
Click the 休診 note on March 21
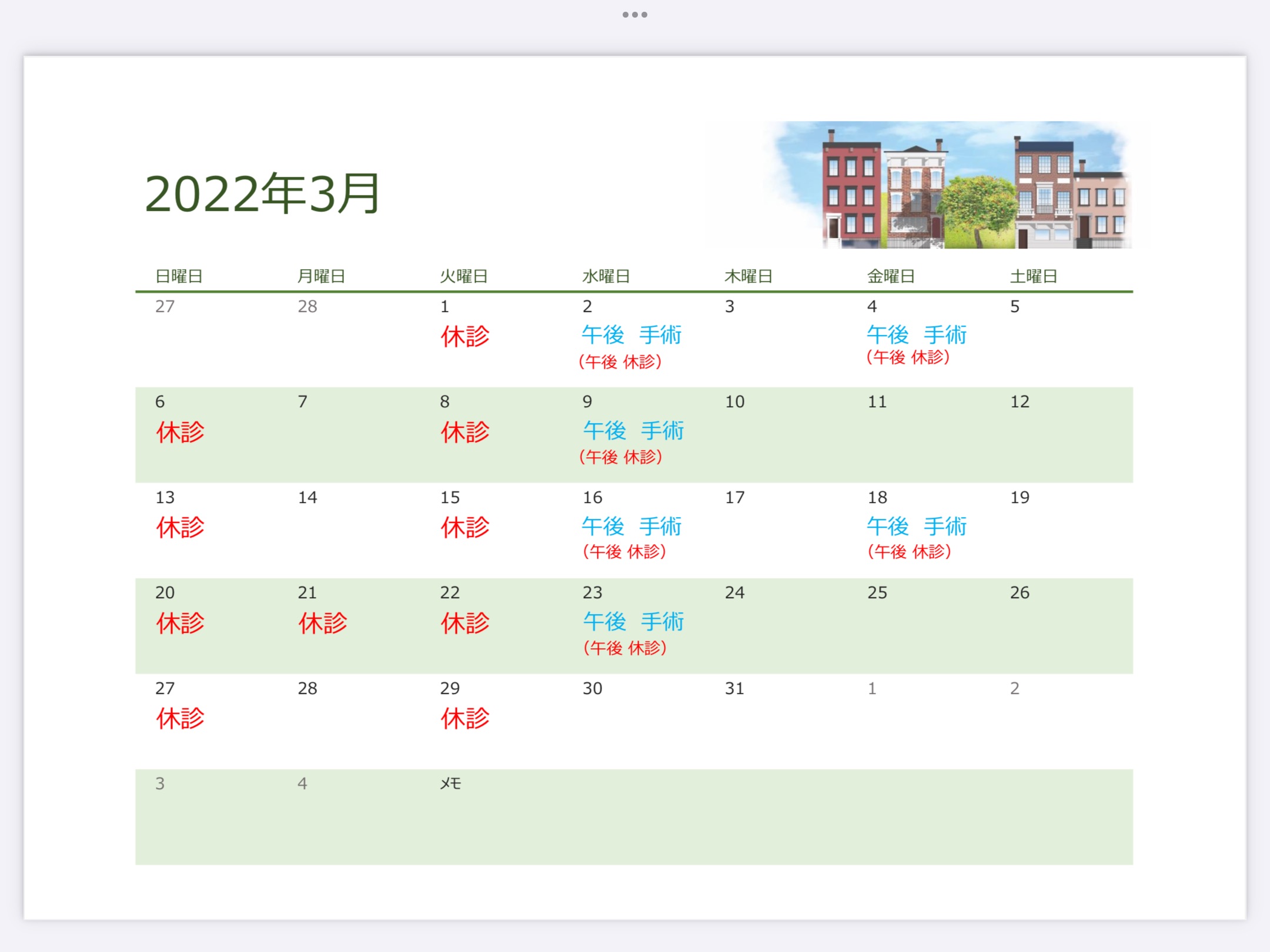click(x=323, y=624)
